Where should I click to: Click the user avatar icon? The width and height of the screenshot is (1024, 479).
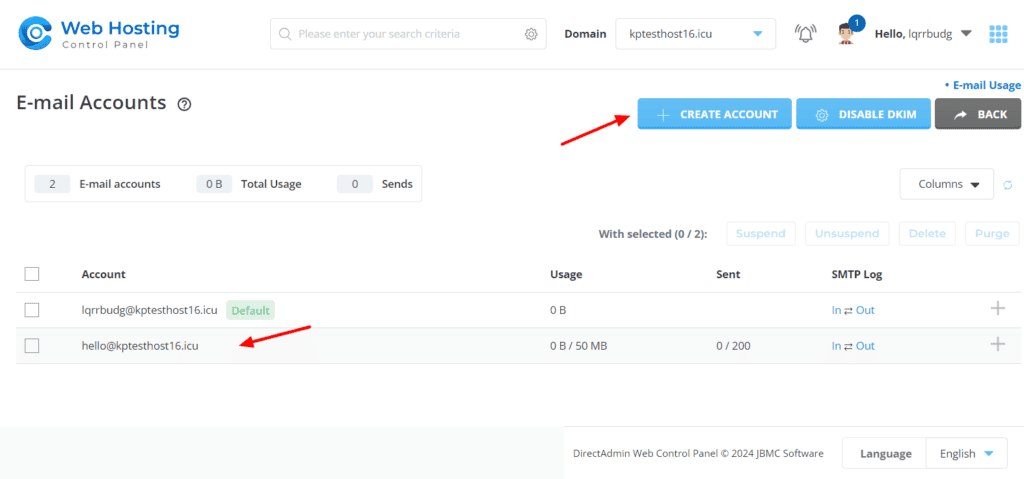tap(846, 34)
